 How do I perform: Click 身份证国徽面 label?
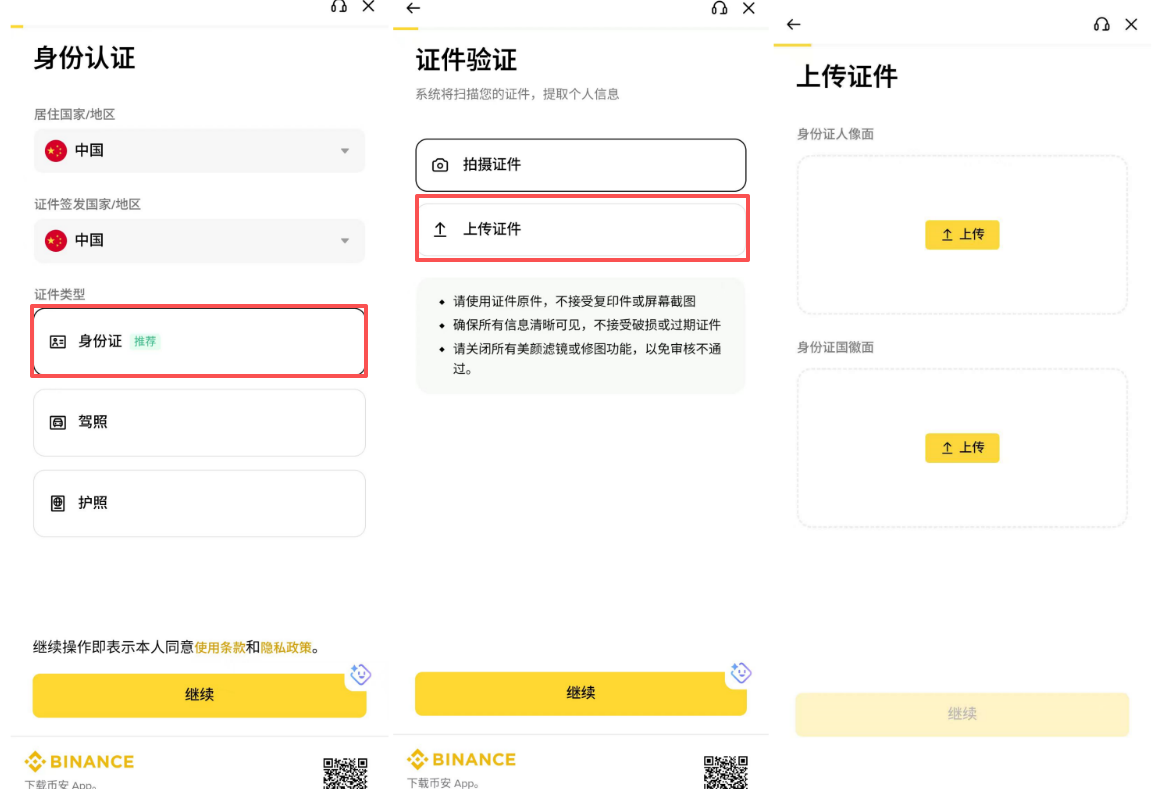pos(835,347)
